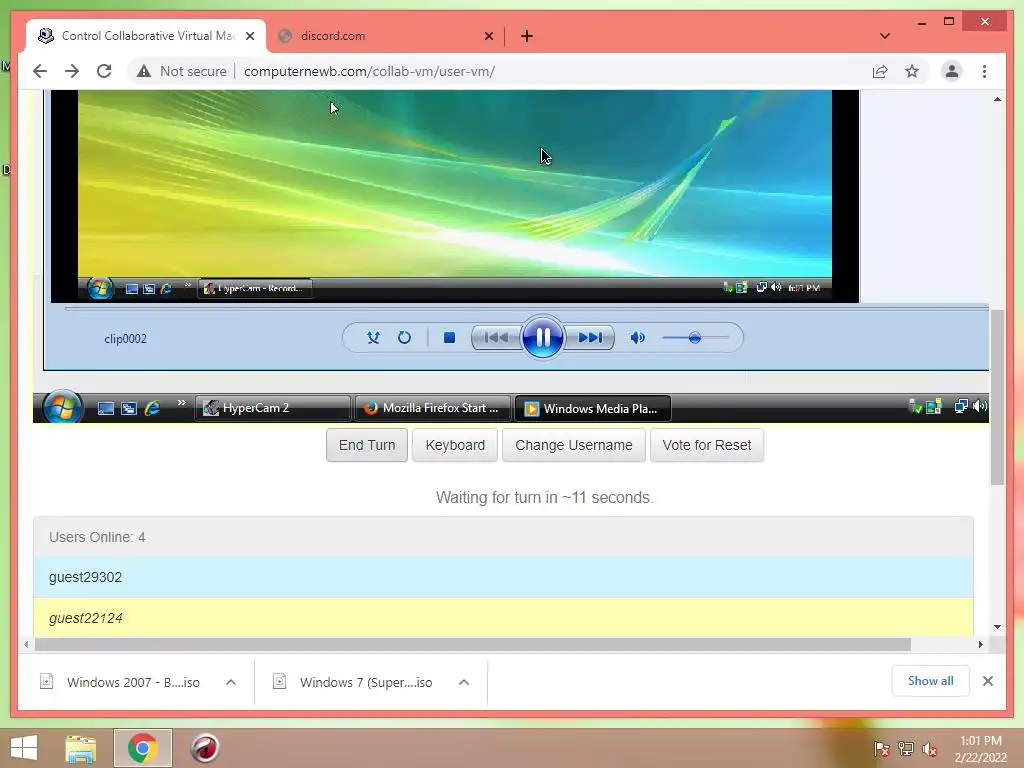
Task: Open the tab search chevron in title bar
Action: click(x=885, y=36)
